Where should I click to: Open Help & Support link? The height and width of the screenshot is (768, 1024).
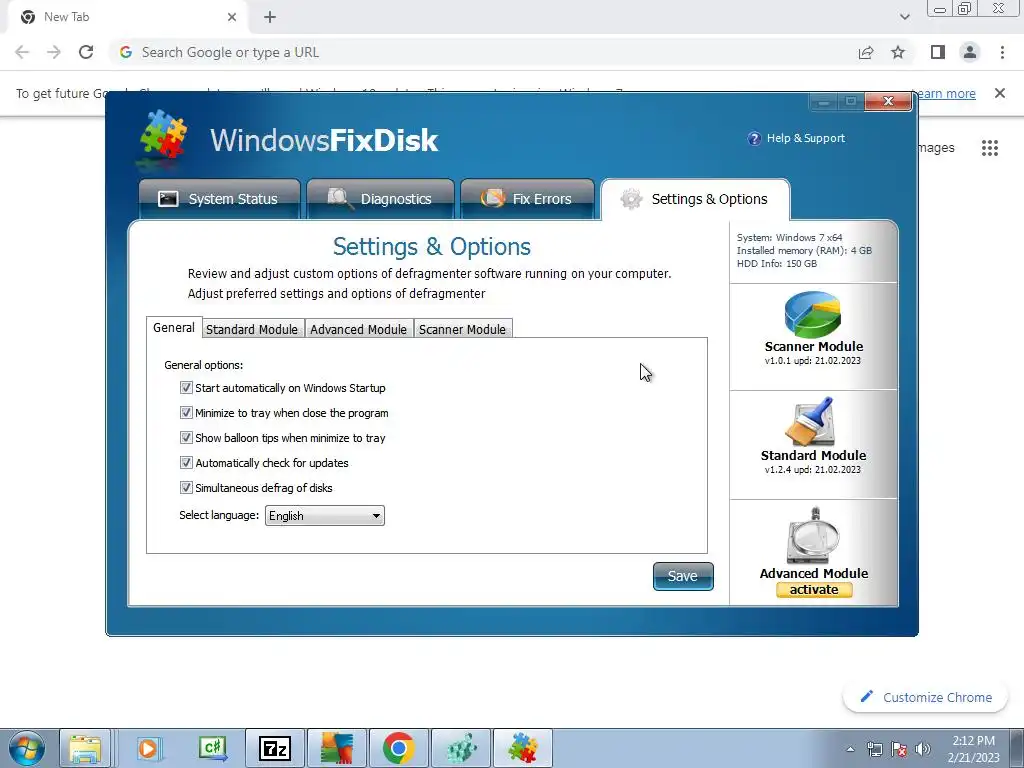(x=805, y=138)
